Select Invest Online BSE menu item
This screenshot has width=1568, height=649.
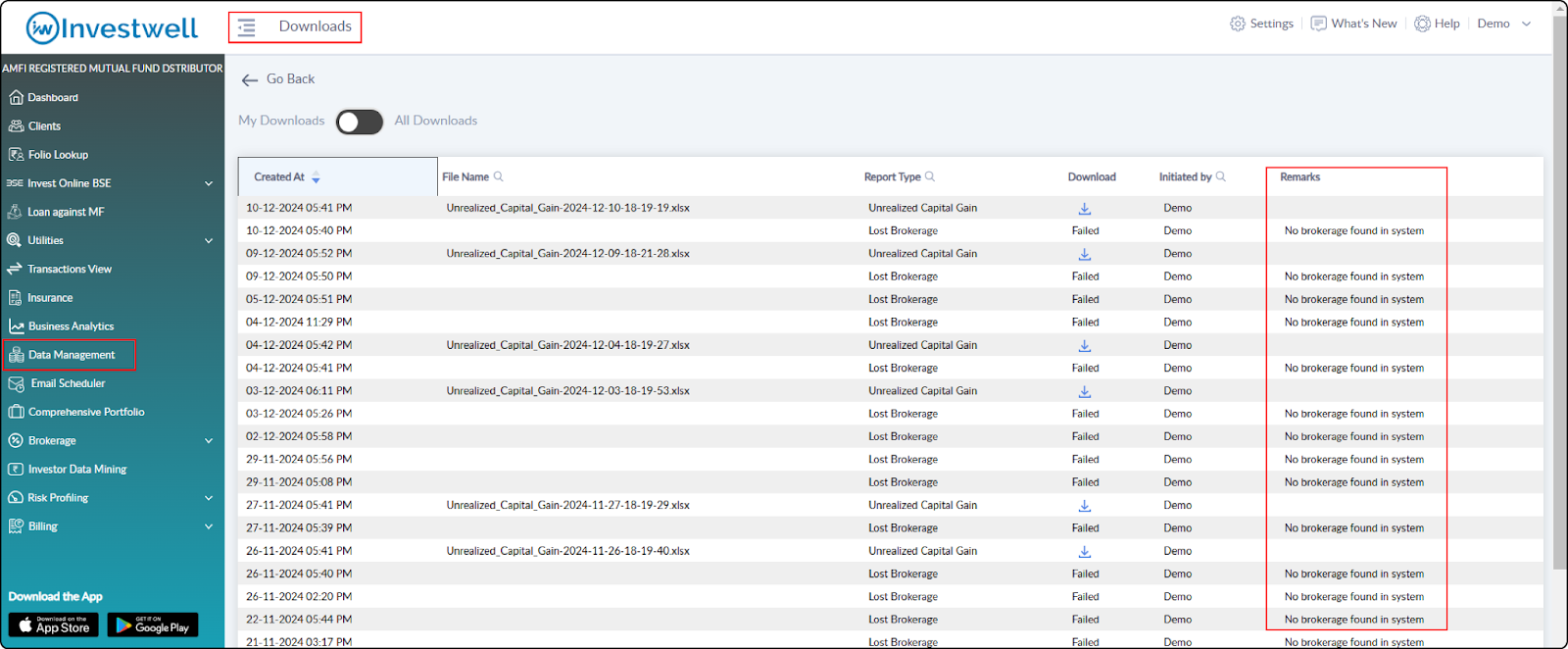(69, 183)
